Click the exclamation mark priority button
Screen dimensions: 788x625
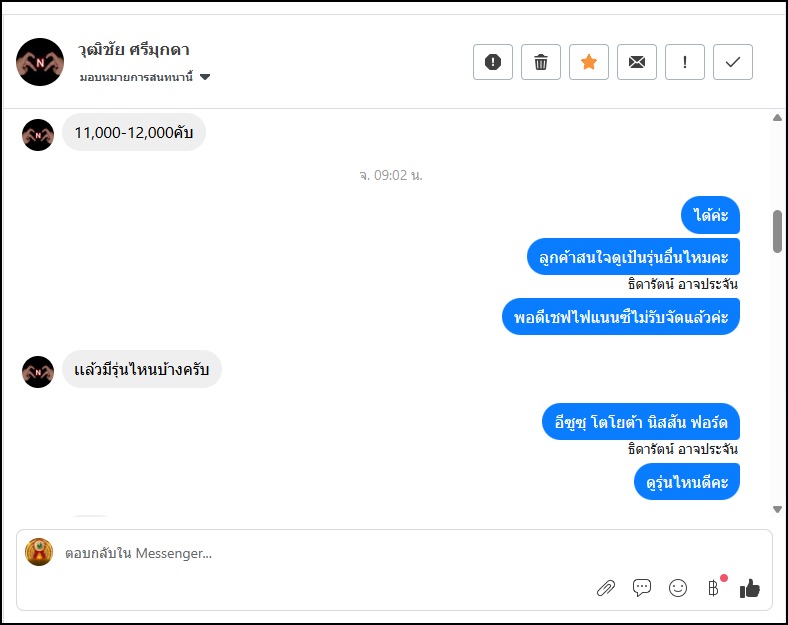685,62
